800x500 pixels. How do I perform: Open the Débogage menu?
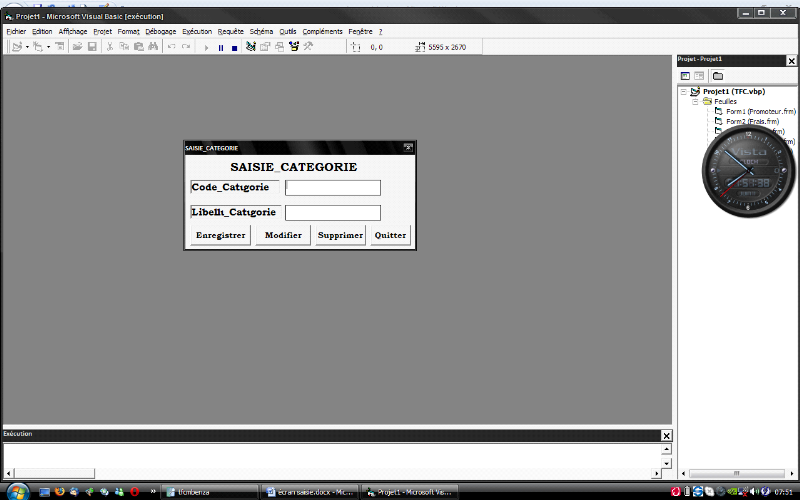click(161, 32)
